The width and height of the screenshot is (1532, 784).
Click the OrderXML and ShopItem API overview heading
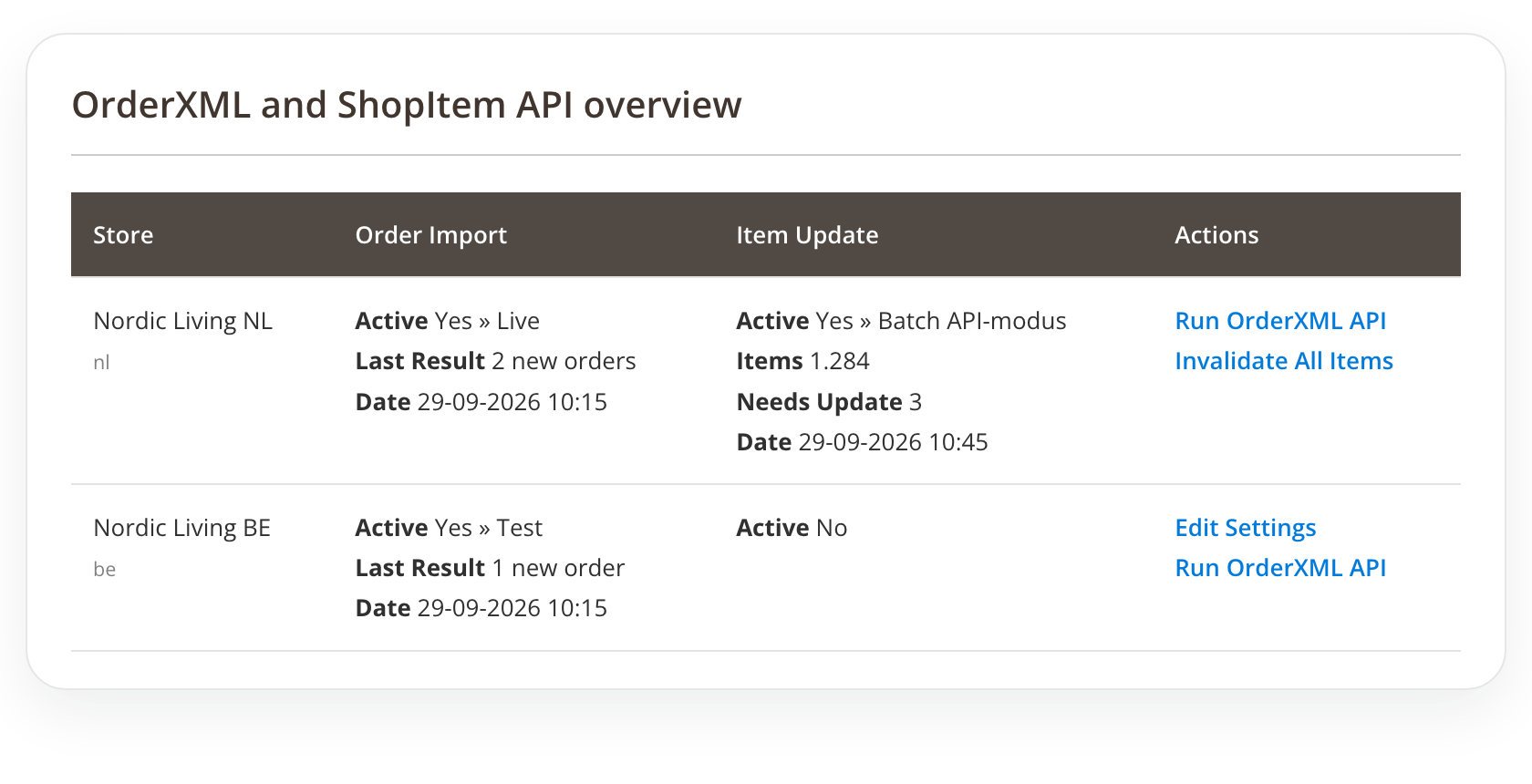[407, 105]
